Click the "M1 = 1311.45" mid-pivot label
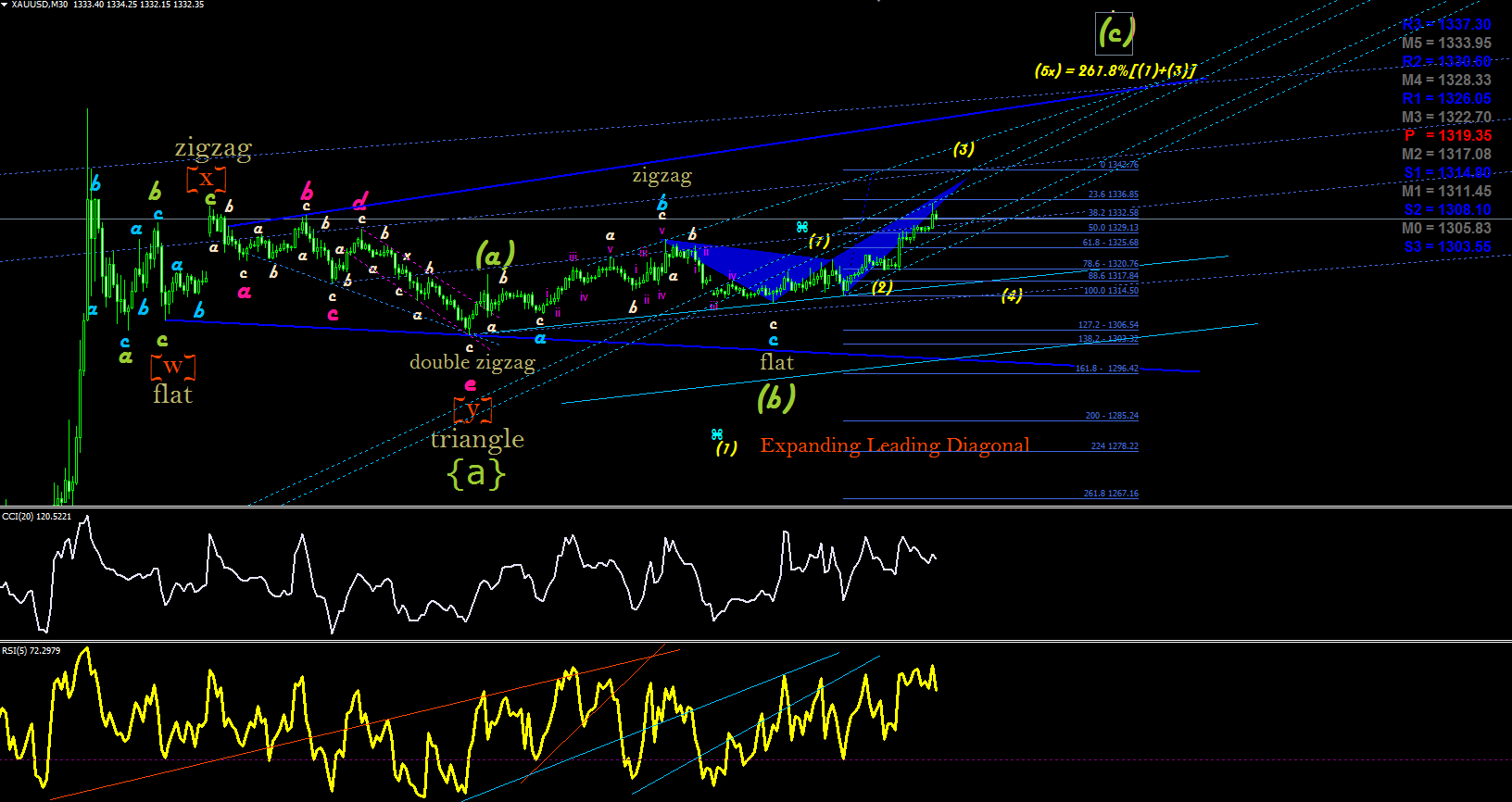The width and height of the screenshot is (1512, 802). (x=1446, y=191)
